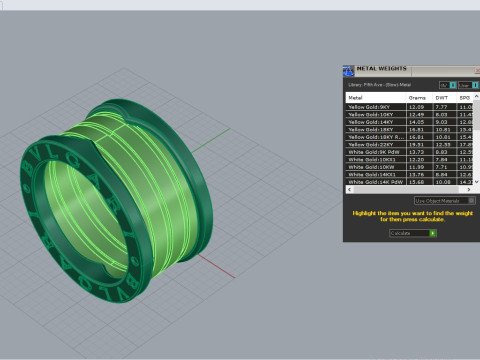The width and height of the screenshot is (480, 360).
Task: Click the horizontal scroll right arrow
Action: pyautogui.click(x=469, y=189)
